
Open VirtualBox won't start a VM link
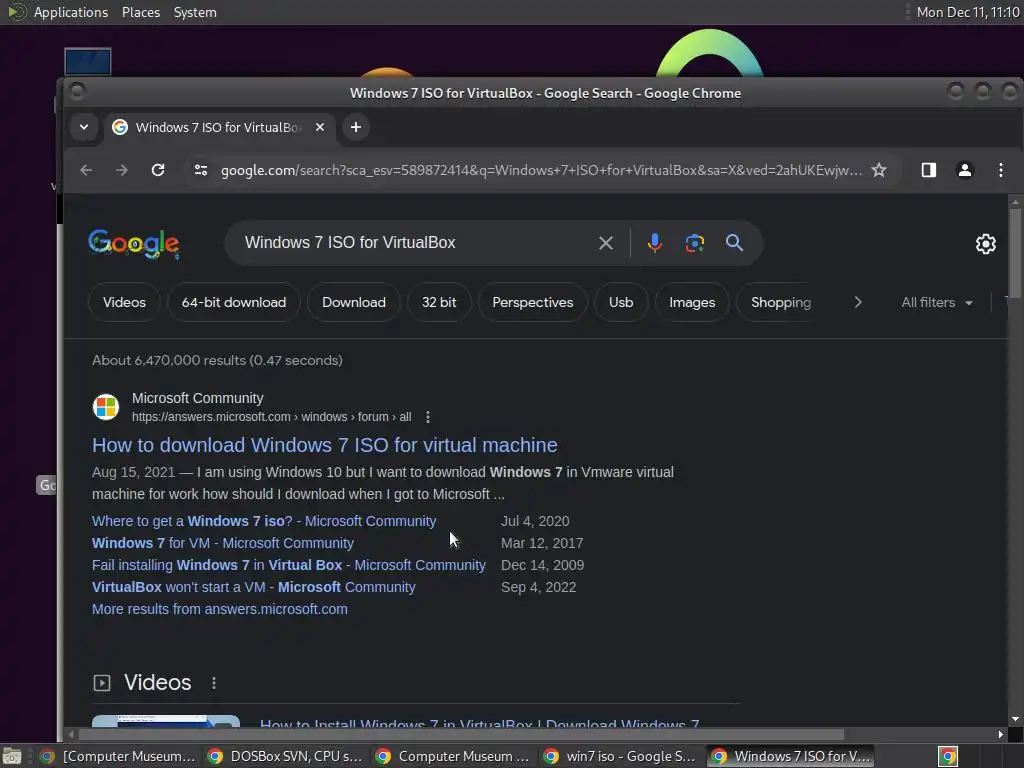click(253, 587)
